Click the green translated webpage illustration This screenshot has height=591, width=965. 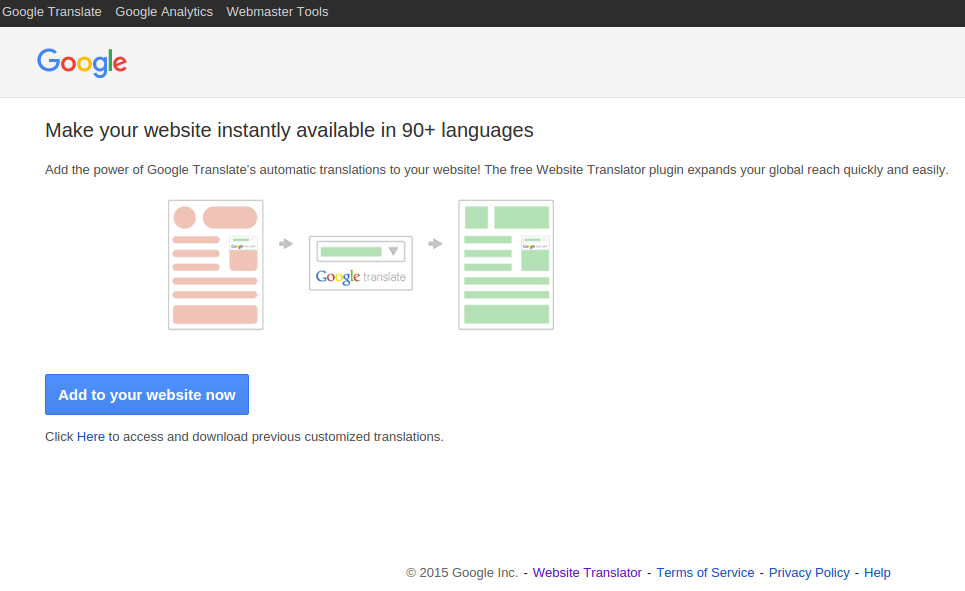[x=506, y=265]
